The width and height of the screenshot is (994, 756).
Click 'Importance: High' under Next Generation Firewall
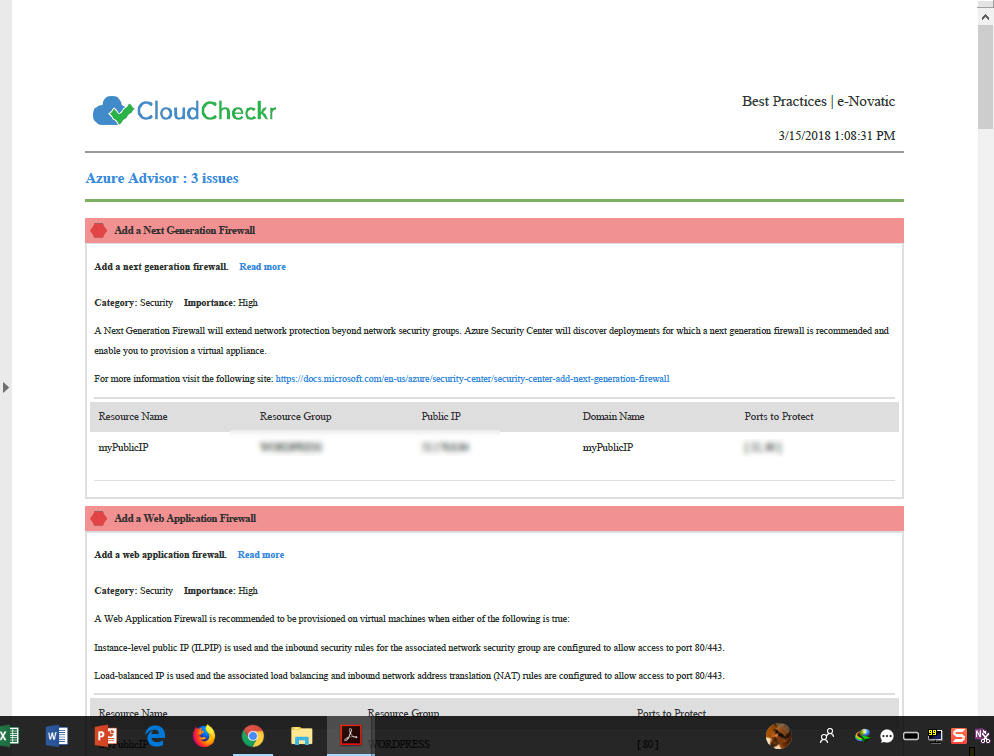(x=221, y=303)
